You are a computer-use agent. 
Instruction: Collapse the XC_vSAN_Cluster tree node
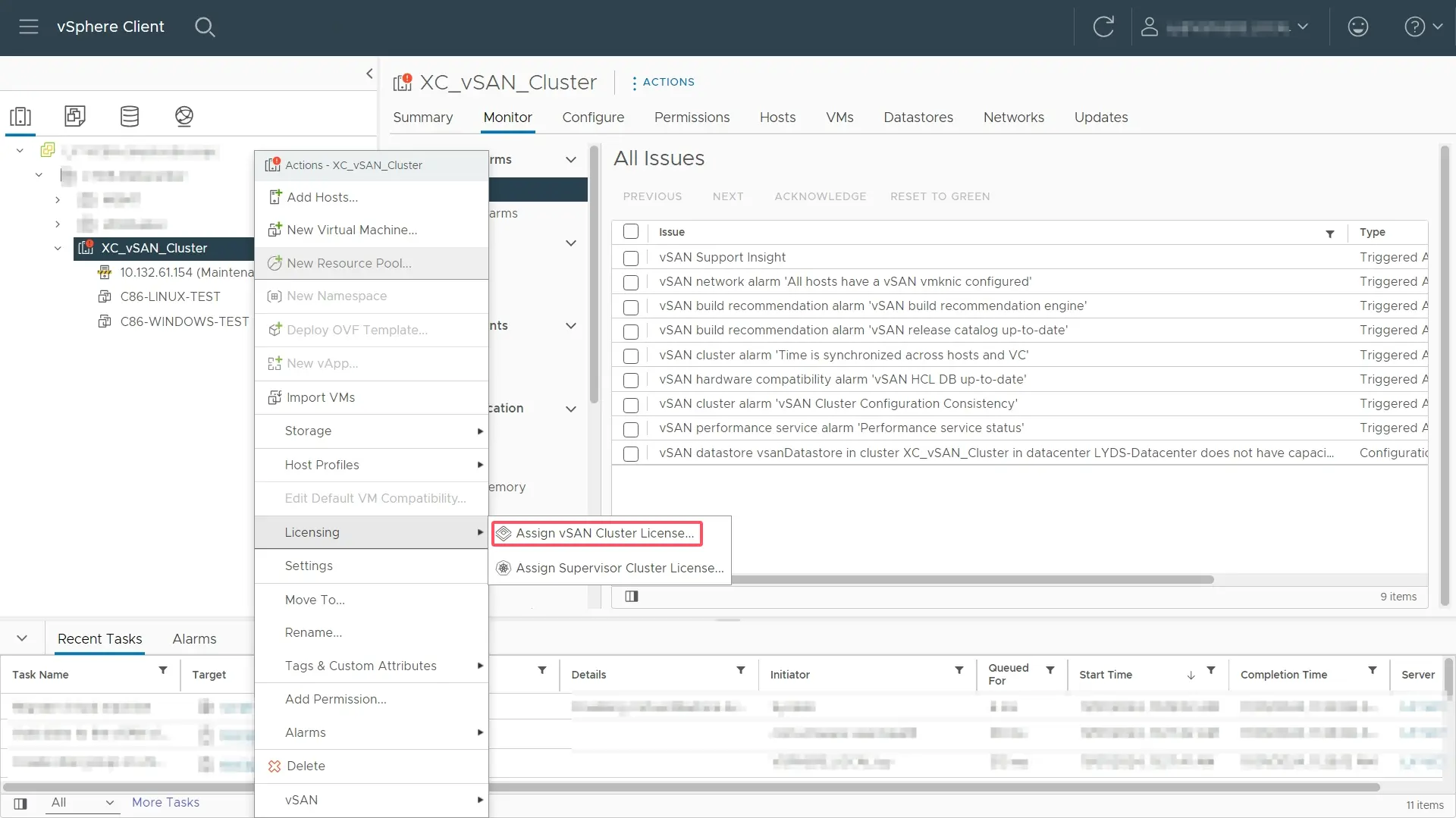click(58, 248)
